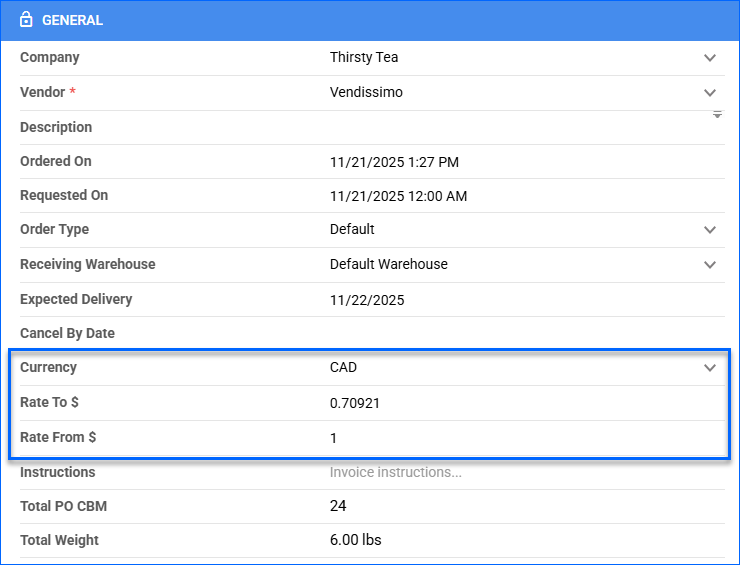This screenshot has height=565, width=740.
Task: Click the Rate To $ value 0.70921
Action: tap(354, 403)
